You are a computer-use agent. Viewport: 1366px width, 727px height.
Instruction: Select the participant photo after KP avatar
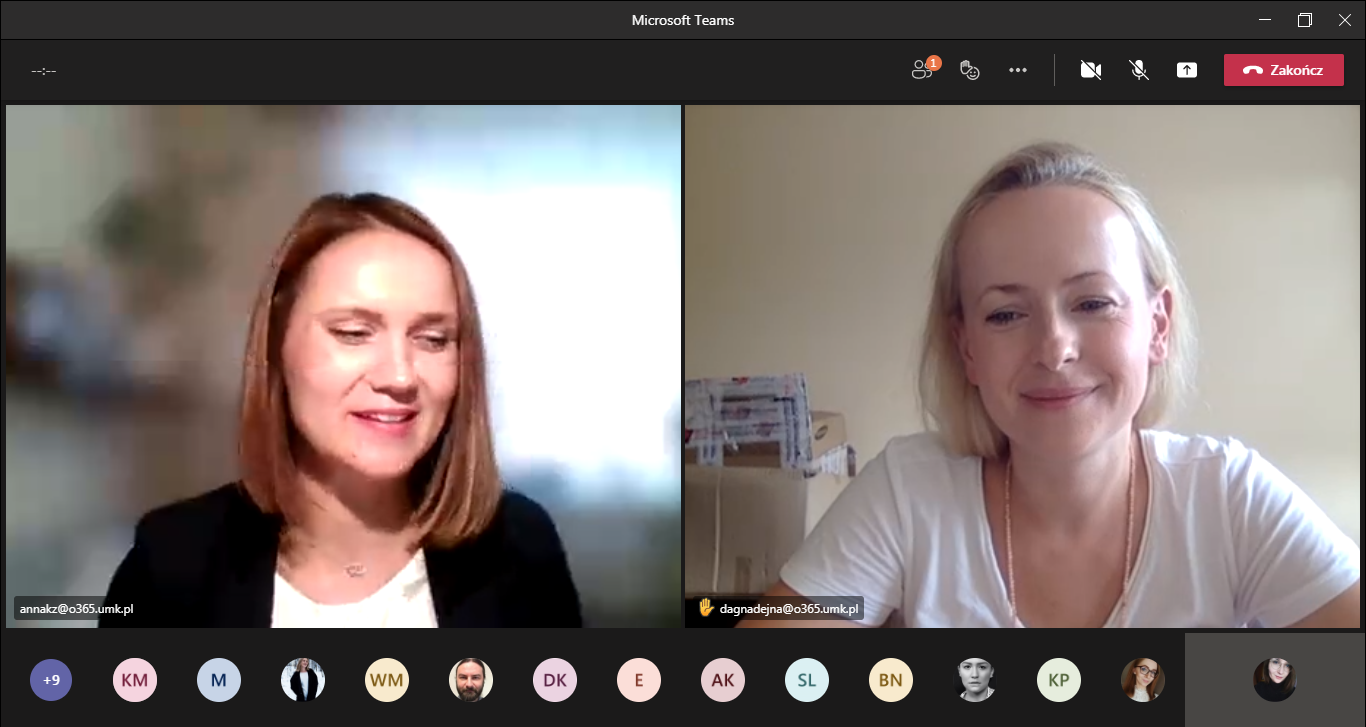[x=1142, y=680]
